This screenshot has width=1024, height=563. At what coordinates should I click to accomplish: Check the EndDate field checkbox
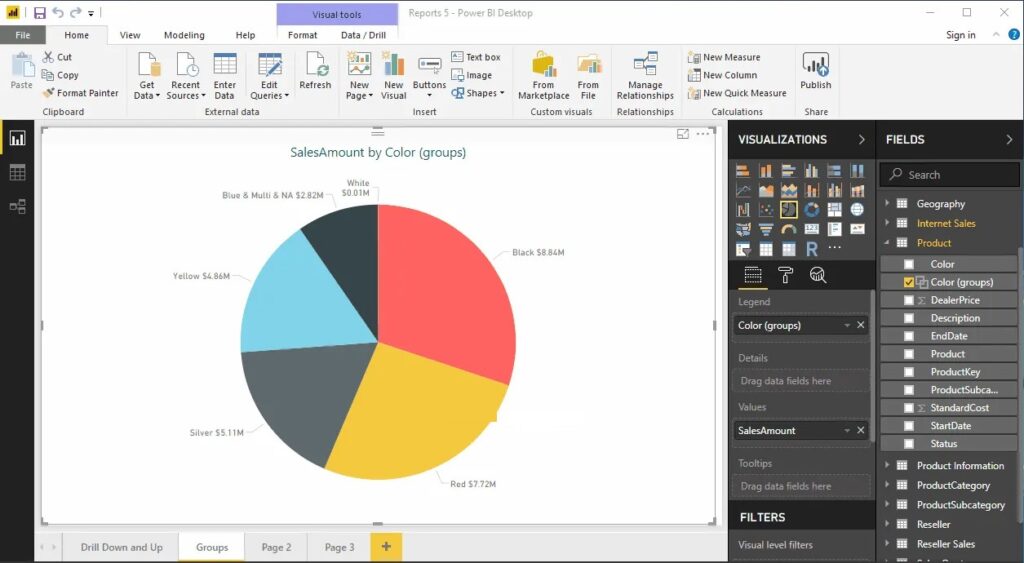click(x=909, y=336)
